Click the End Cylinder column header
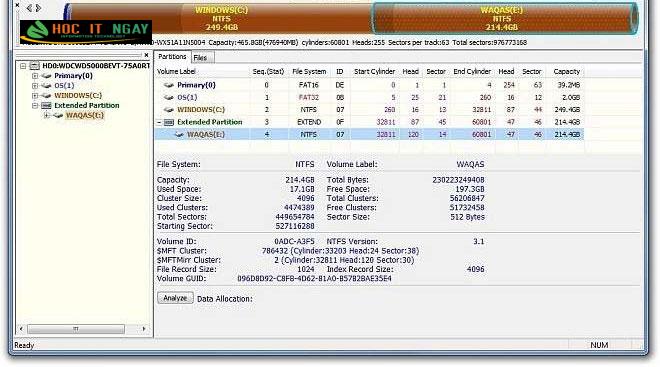This screenshot has width=660, height=367. (472, 72)
